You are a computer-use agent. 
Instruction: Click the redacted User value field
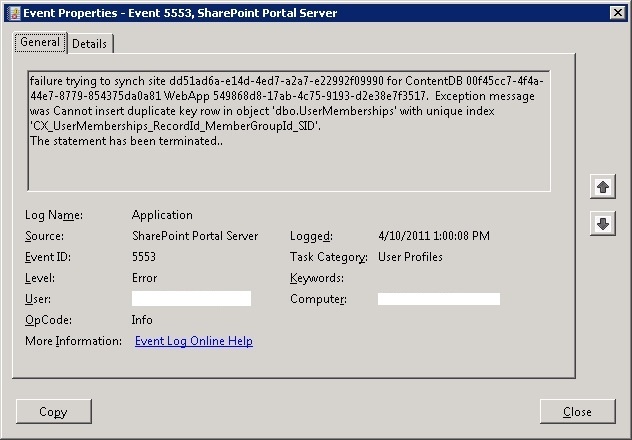click(x=191, y=299)
